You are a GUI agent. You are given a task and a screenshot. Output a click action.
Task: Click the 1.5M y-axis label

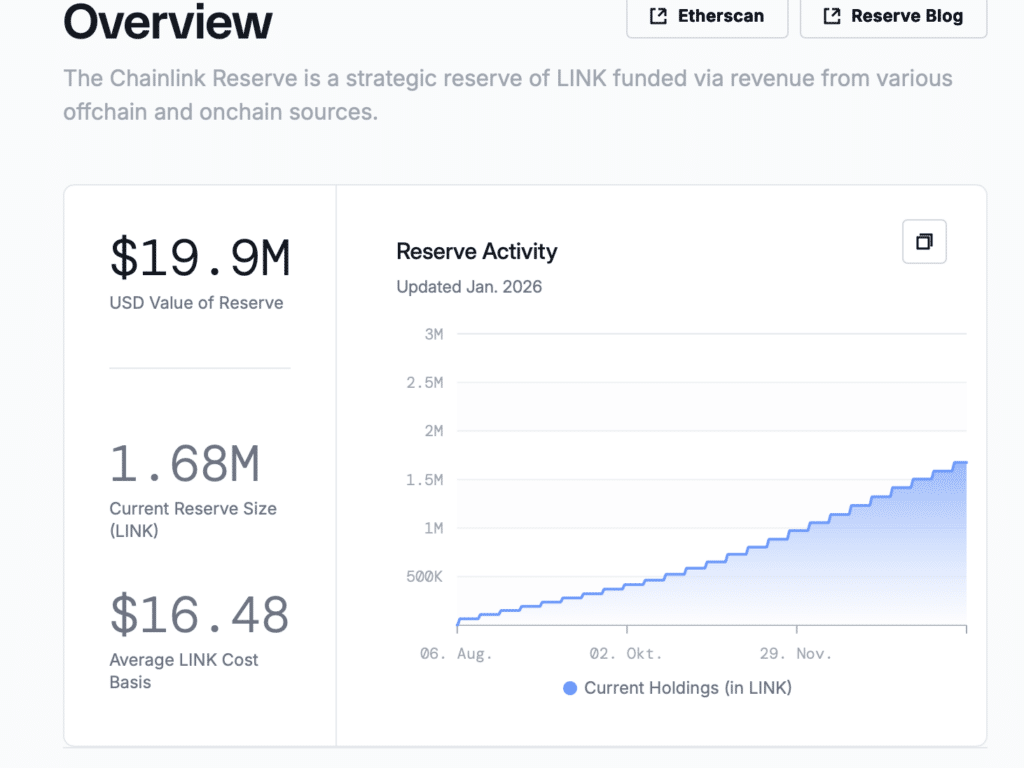[x=424, y=480]
